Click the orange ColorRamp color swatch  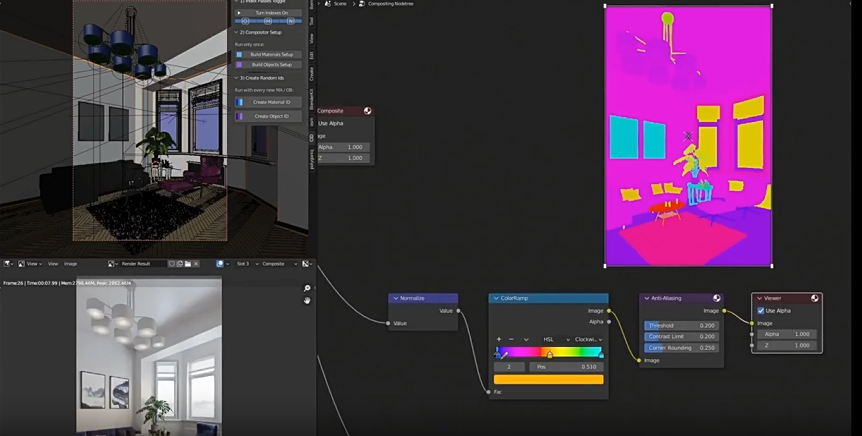(x=548, y=379)
